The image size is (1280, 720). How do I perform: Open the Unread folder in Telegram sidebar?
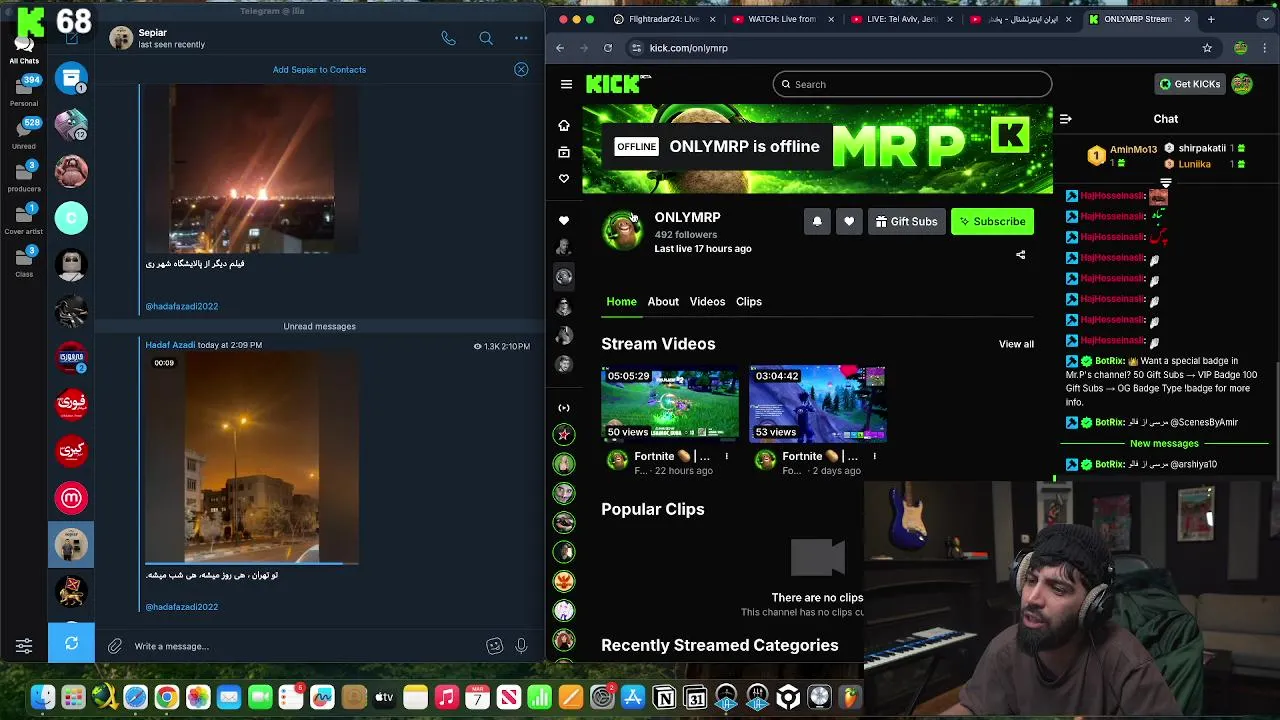24,133
